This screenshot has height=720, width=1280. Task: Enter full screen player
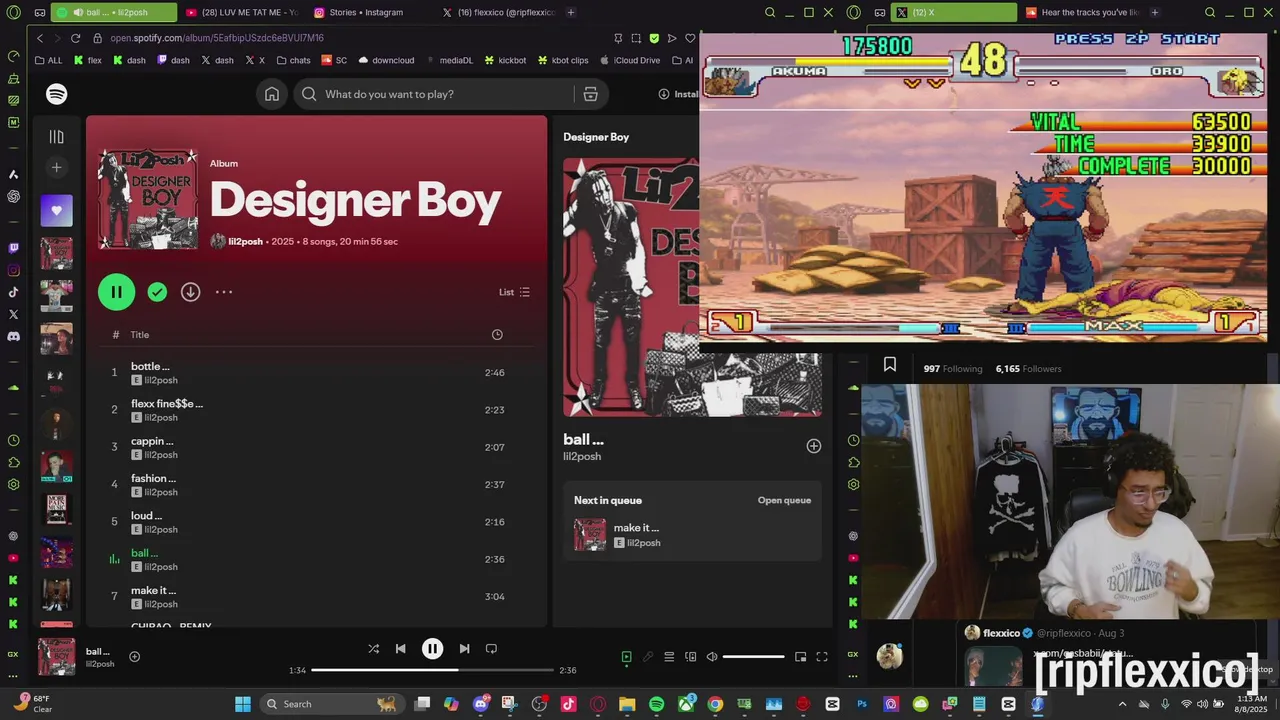[x=822, y=657]
